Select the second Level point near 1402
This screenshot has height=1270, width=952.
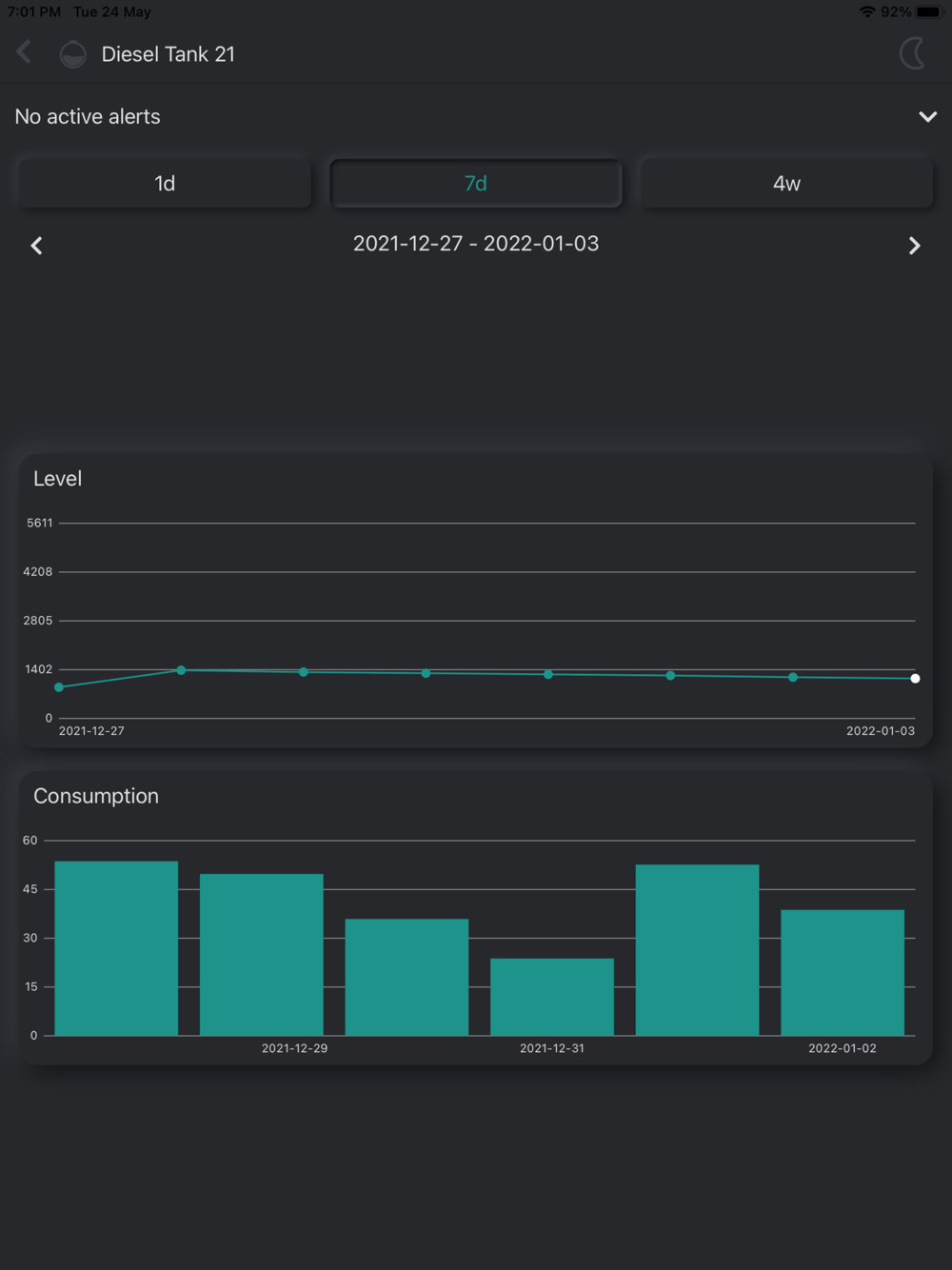pyautogui.click(x=181, y=670)
